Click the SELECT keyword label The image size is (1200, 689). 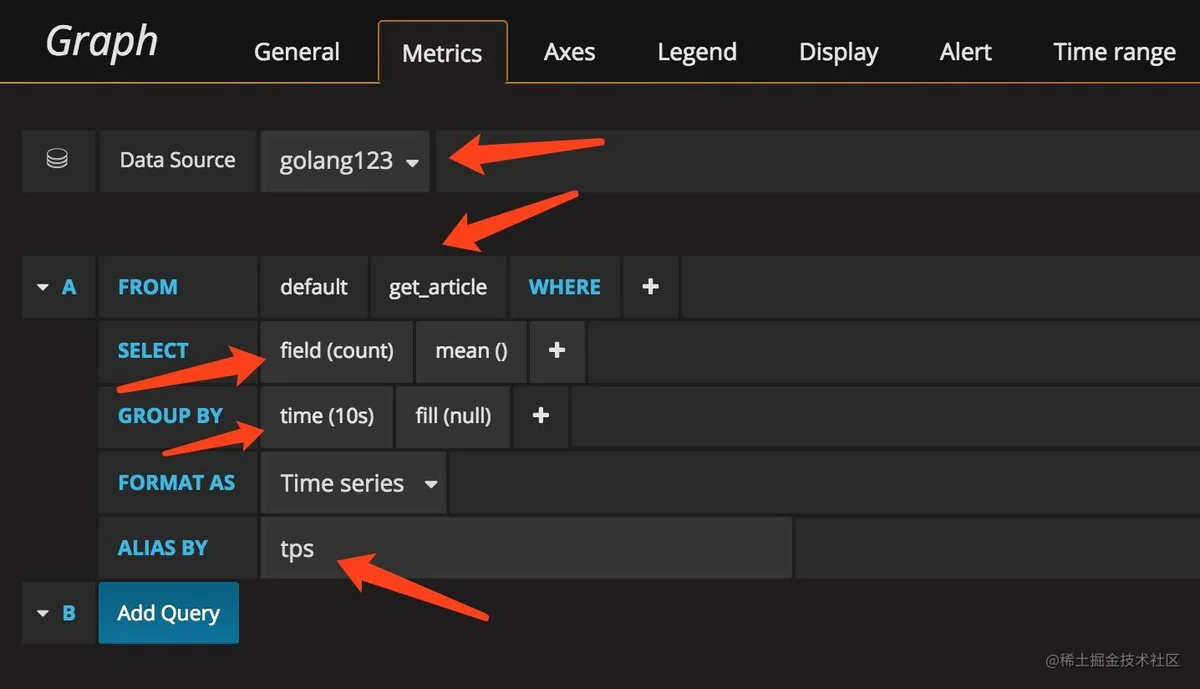tap(153, 351)
